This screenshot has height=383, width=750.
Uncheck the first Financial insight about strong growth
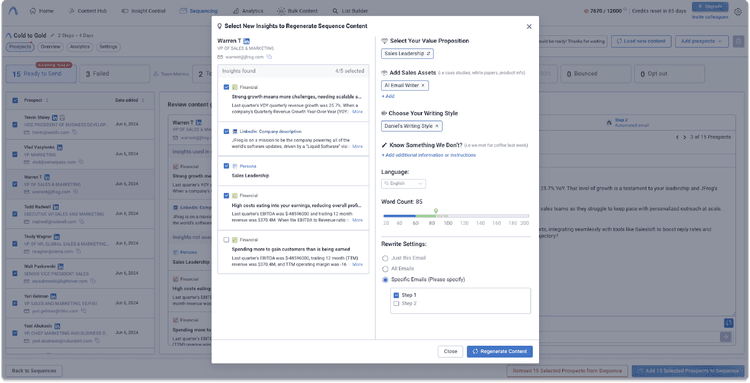tap(226, 87)
